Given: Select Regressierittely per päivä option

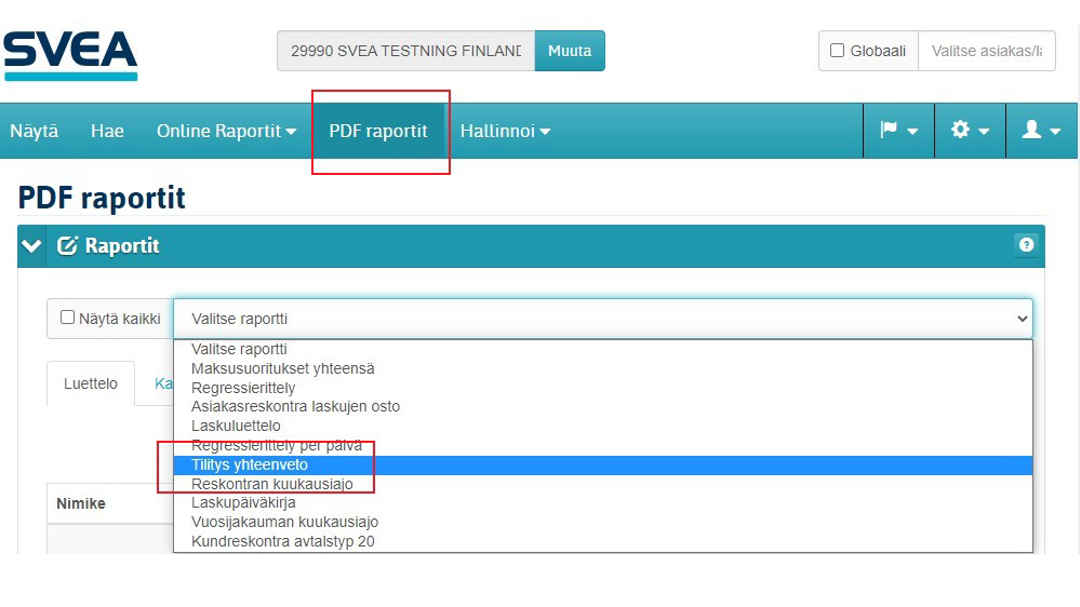Looking at the screenshot, I should click(x=603, y=445).
